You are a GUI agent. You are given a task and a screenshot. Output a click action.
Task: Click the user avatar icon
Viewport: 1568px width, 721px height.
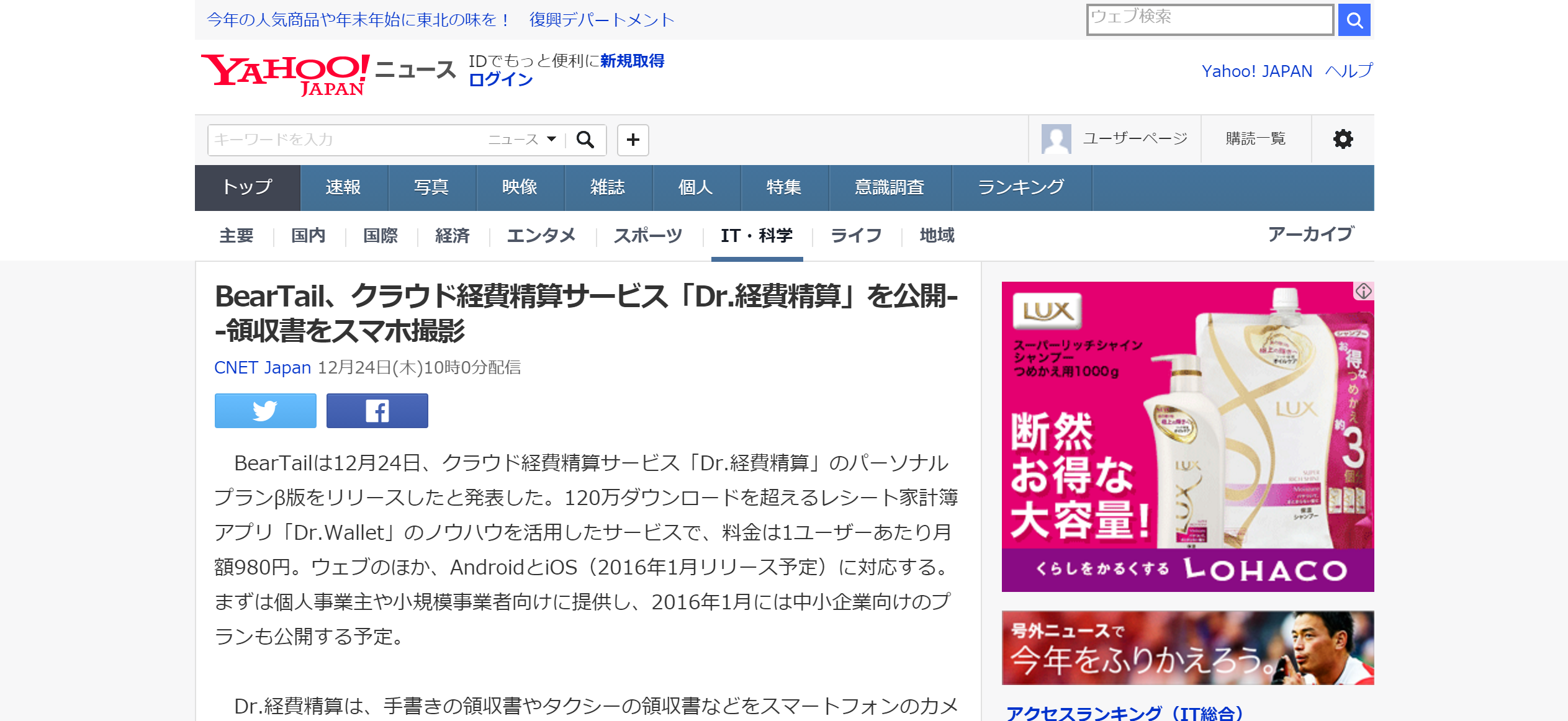[1056, 139]
